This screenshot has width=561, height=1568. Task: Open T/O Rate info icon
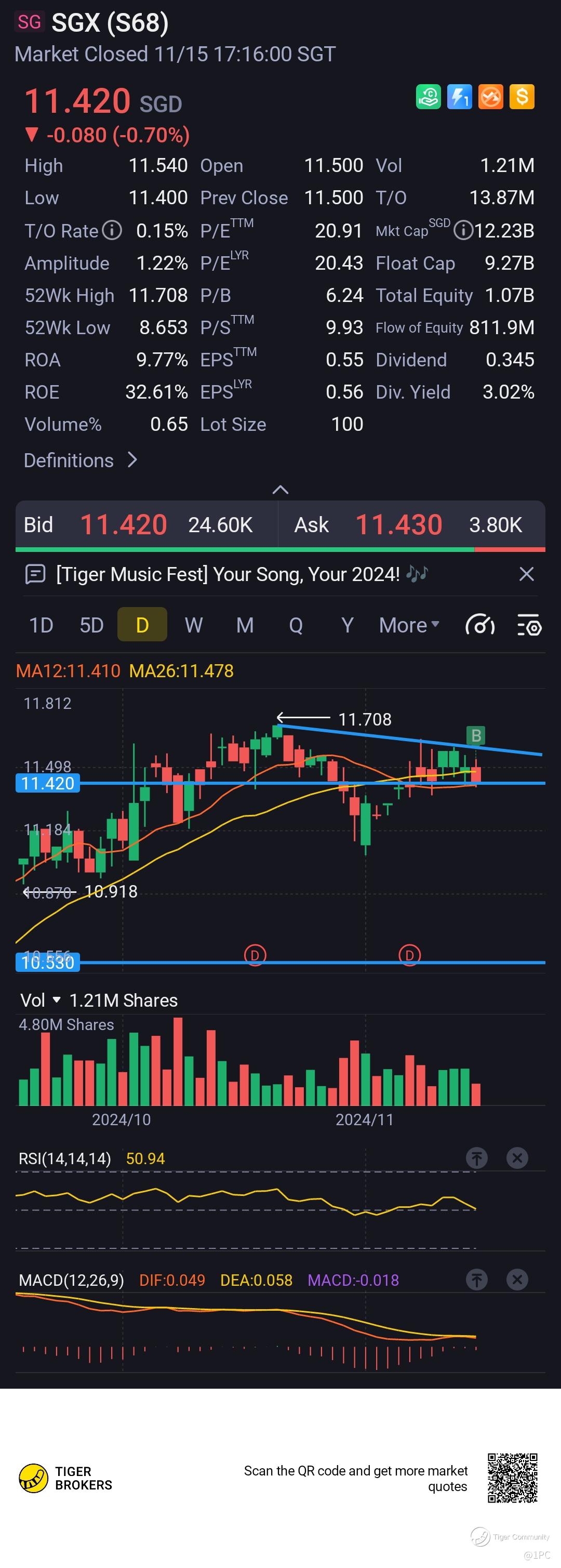112,230
